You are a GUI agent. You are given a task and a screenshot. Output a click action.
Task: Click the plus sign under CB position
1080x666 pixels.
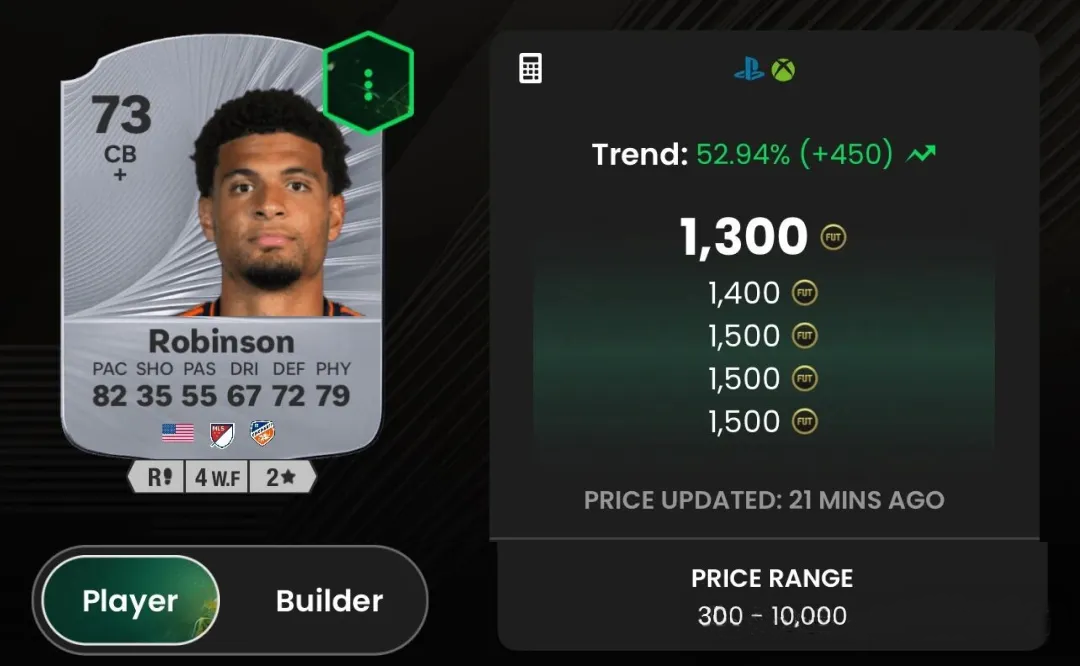click(120, 175)
